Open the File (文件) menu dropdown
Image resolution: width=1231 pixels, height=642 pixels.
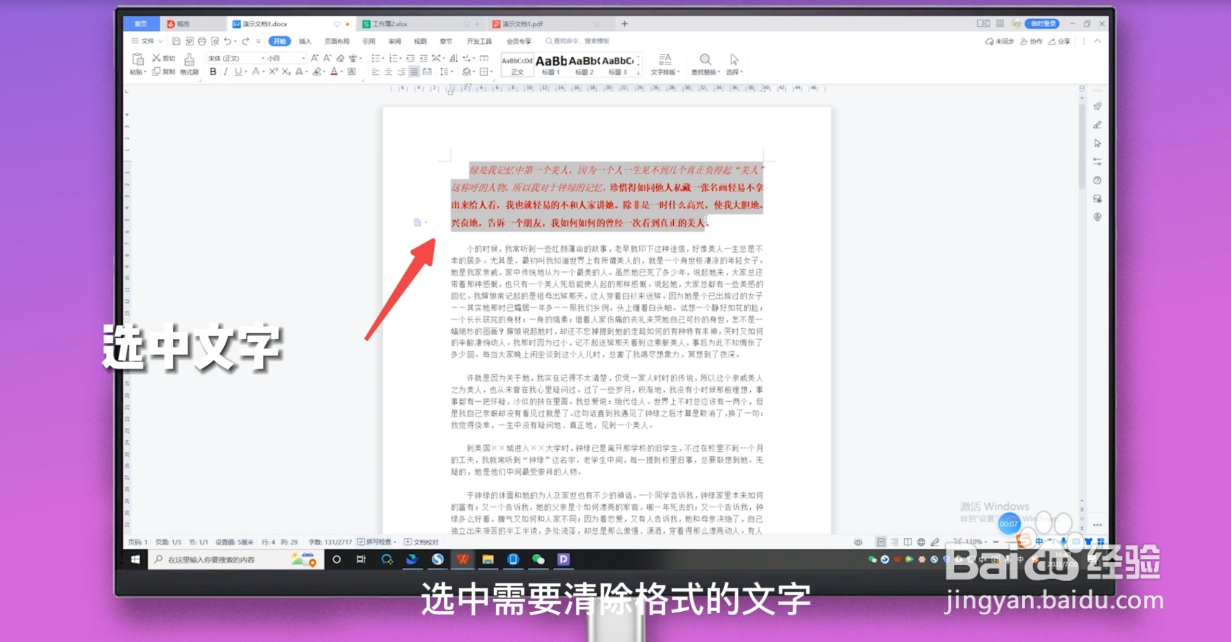(147, 41)
